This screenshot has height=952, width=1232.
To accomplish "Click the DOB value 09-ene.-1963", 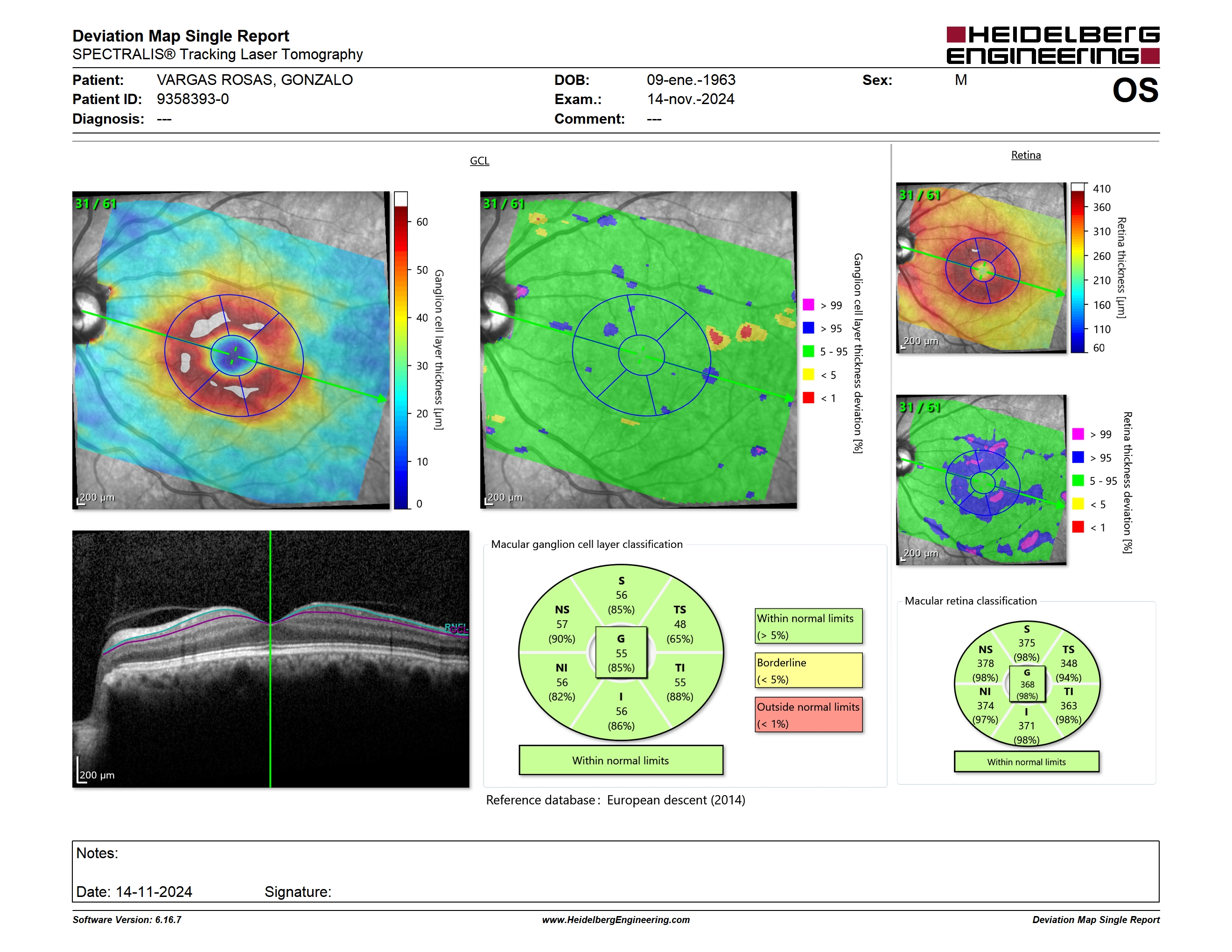I will (x=691, y=79).
